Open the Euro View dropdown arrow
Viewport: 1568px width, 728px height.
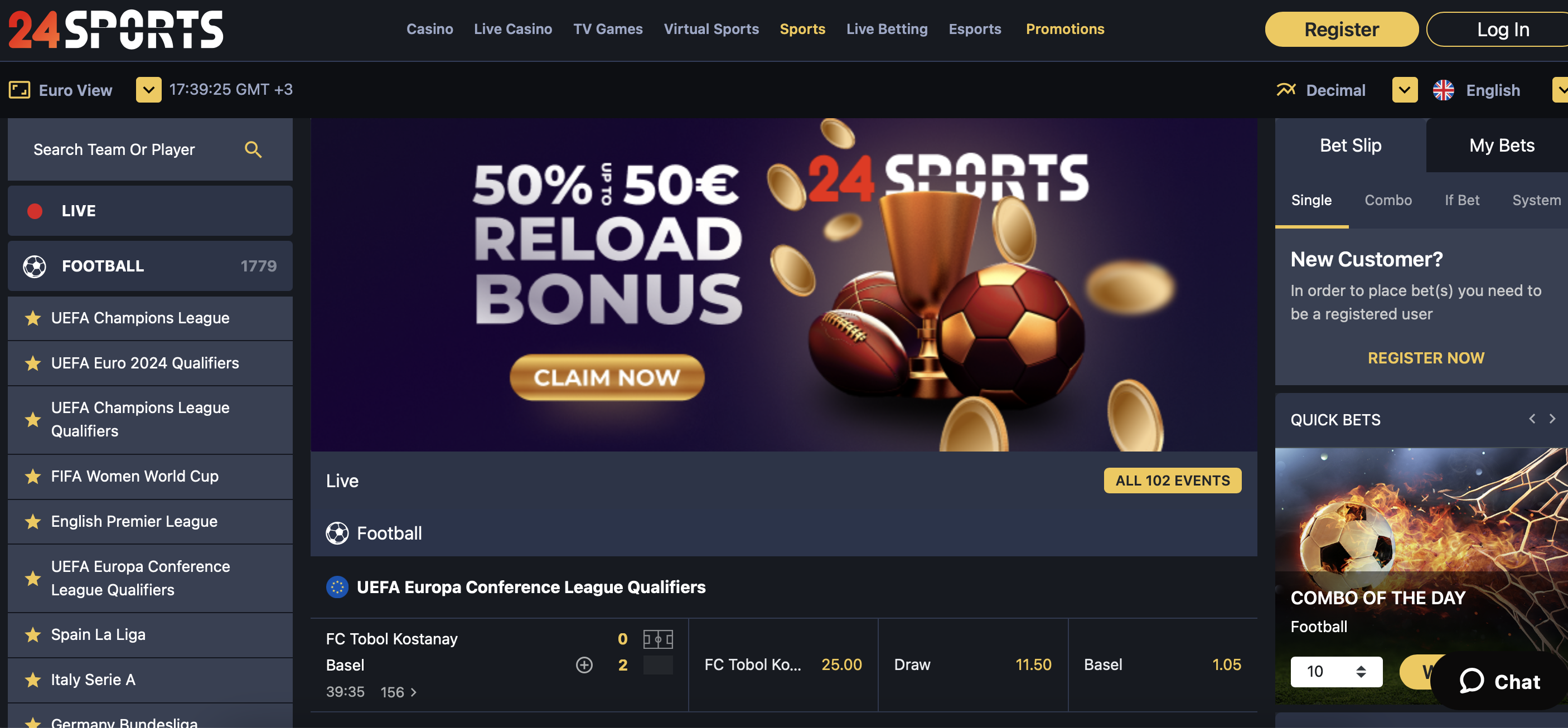[x=148, y=90]
